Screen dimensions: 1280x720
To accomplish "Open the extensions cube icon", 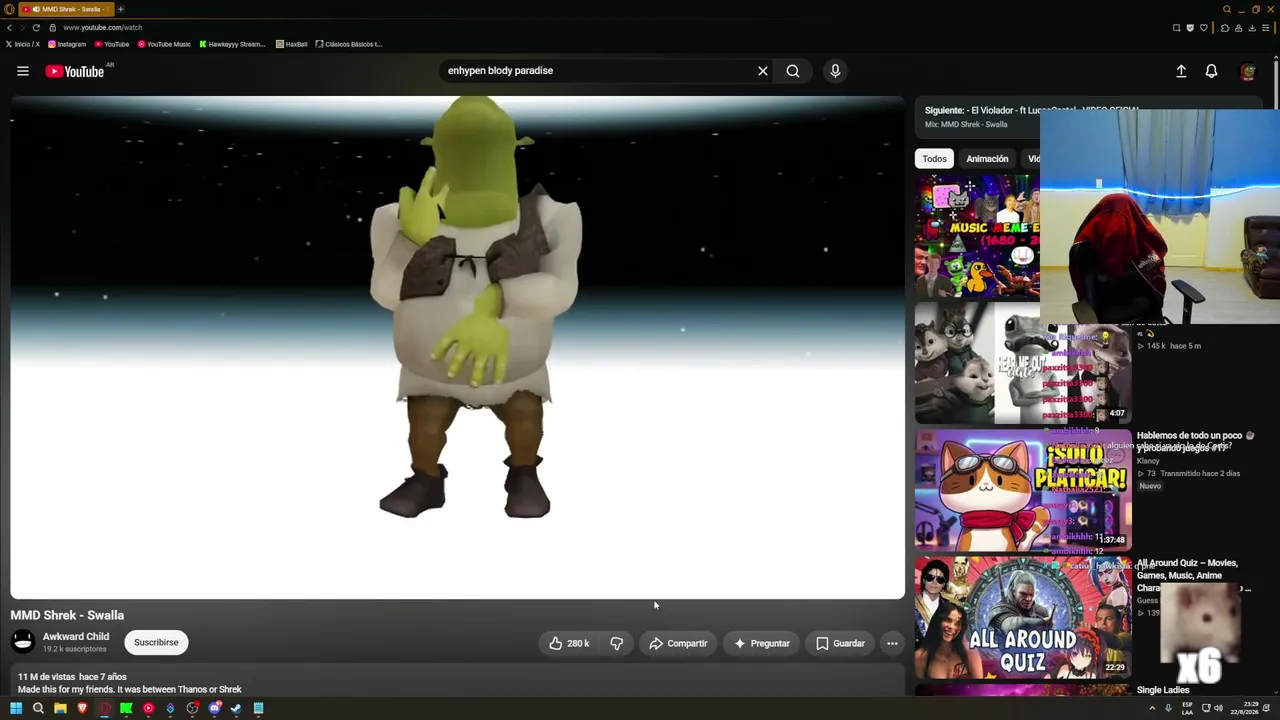I will (x=1225, y=28).
